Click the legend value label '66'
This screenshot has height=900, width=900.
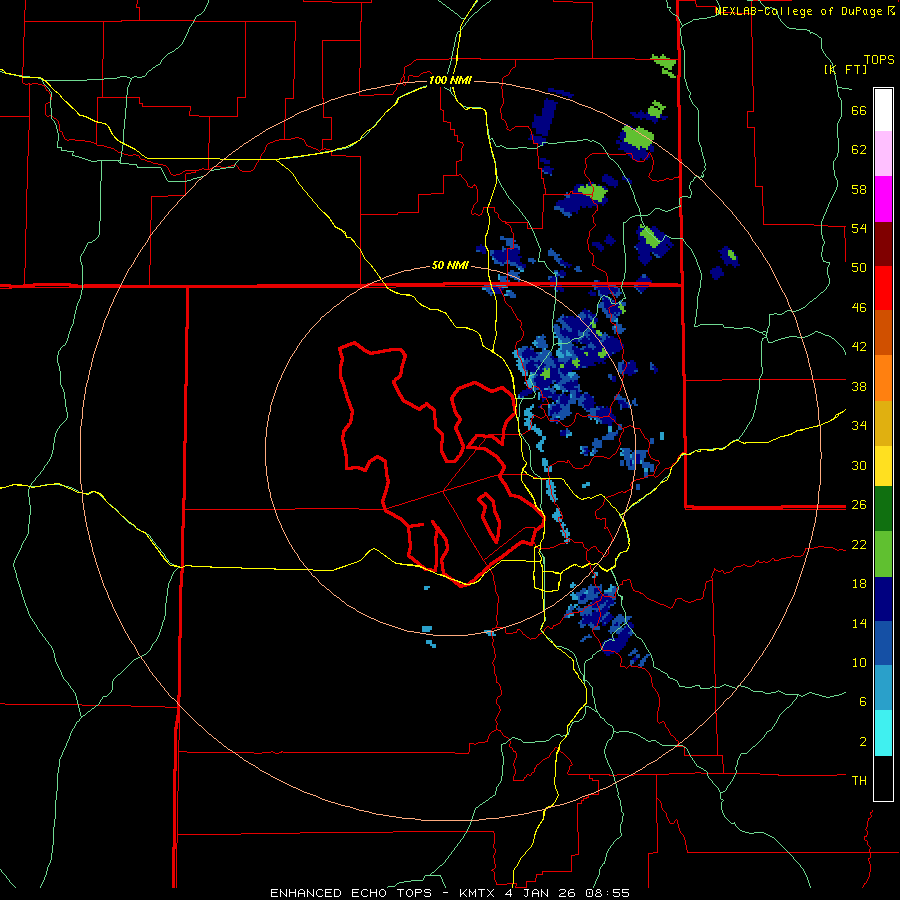tap(859, 110)
